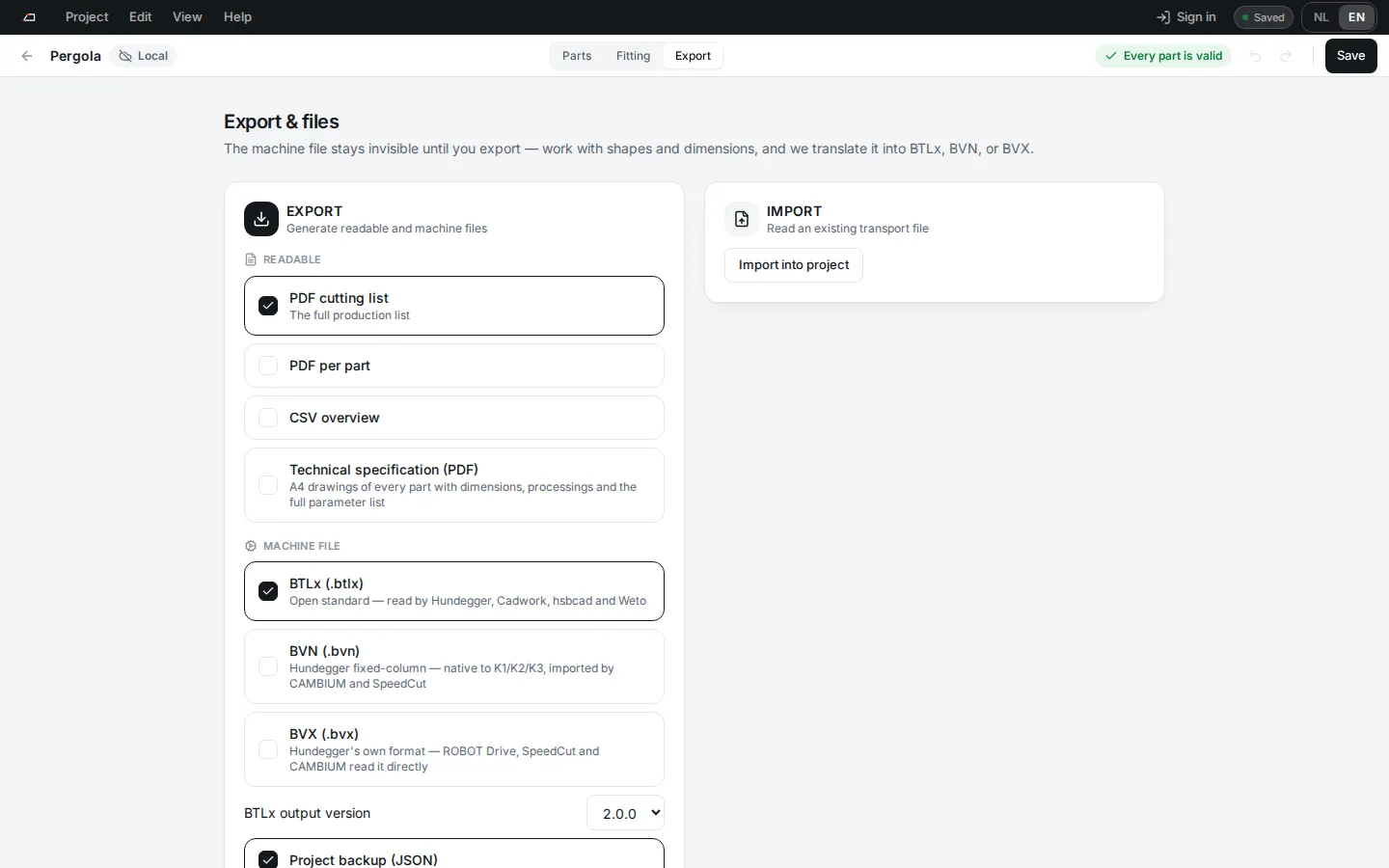Screen dimensions: 1389x868
Task: Click 'Read an existing transport file' text
Action: pyautogui.click(x=848, y=229)
